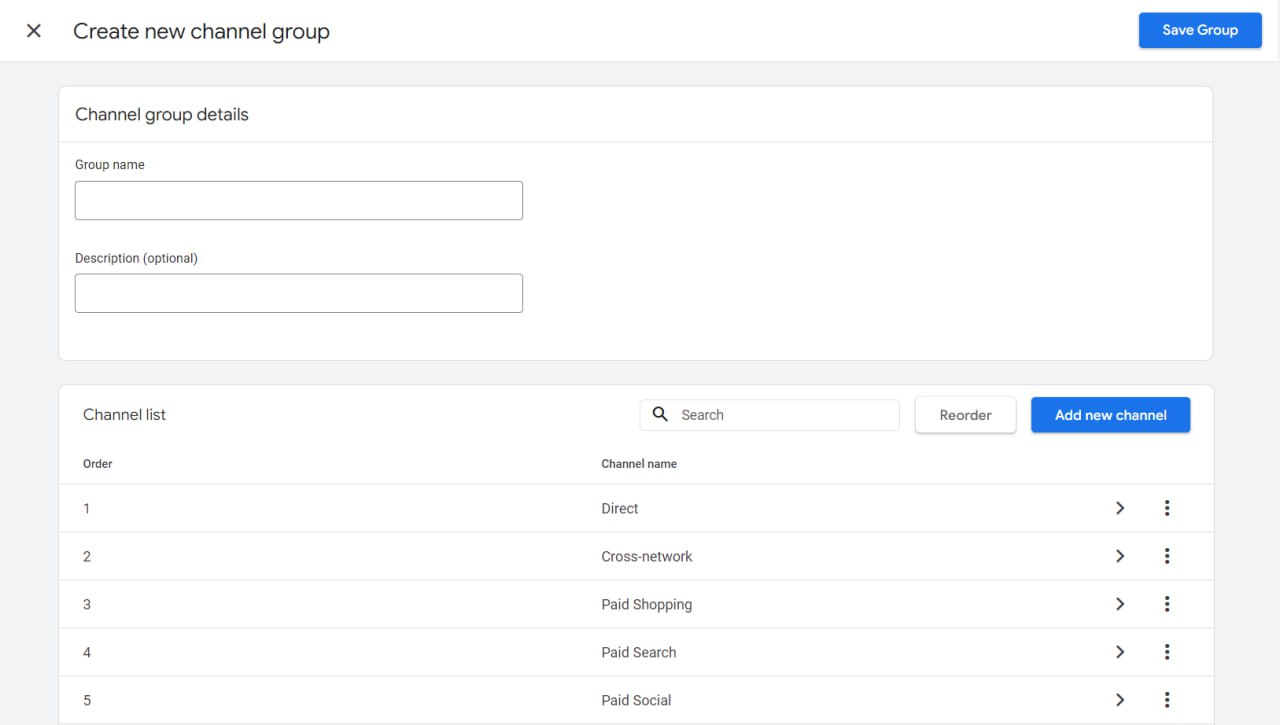The height and width of the screenshot is (725, 1280).
Task: Click the Save Group button
Action: (x=1199, y=30)
